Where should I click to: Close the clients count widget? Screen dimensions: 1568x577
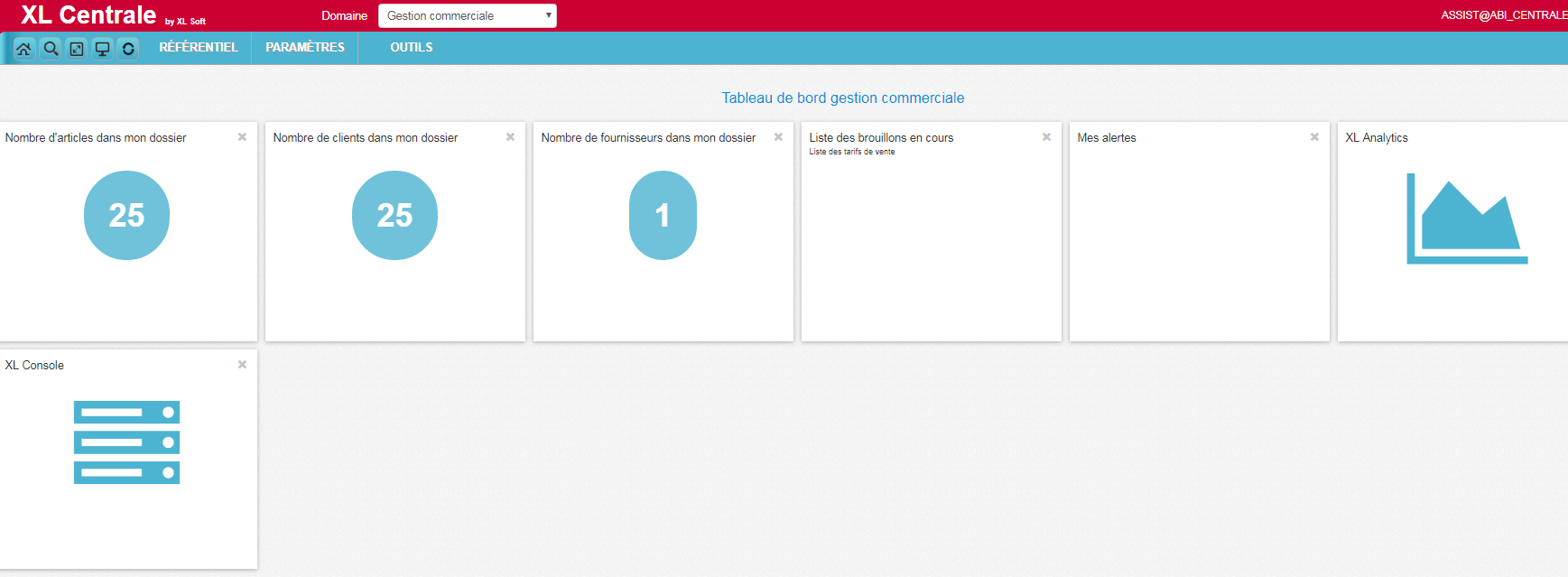click(510, 137)
